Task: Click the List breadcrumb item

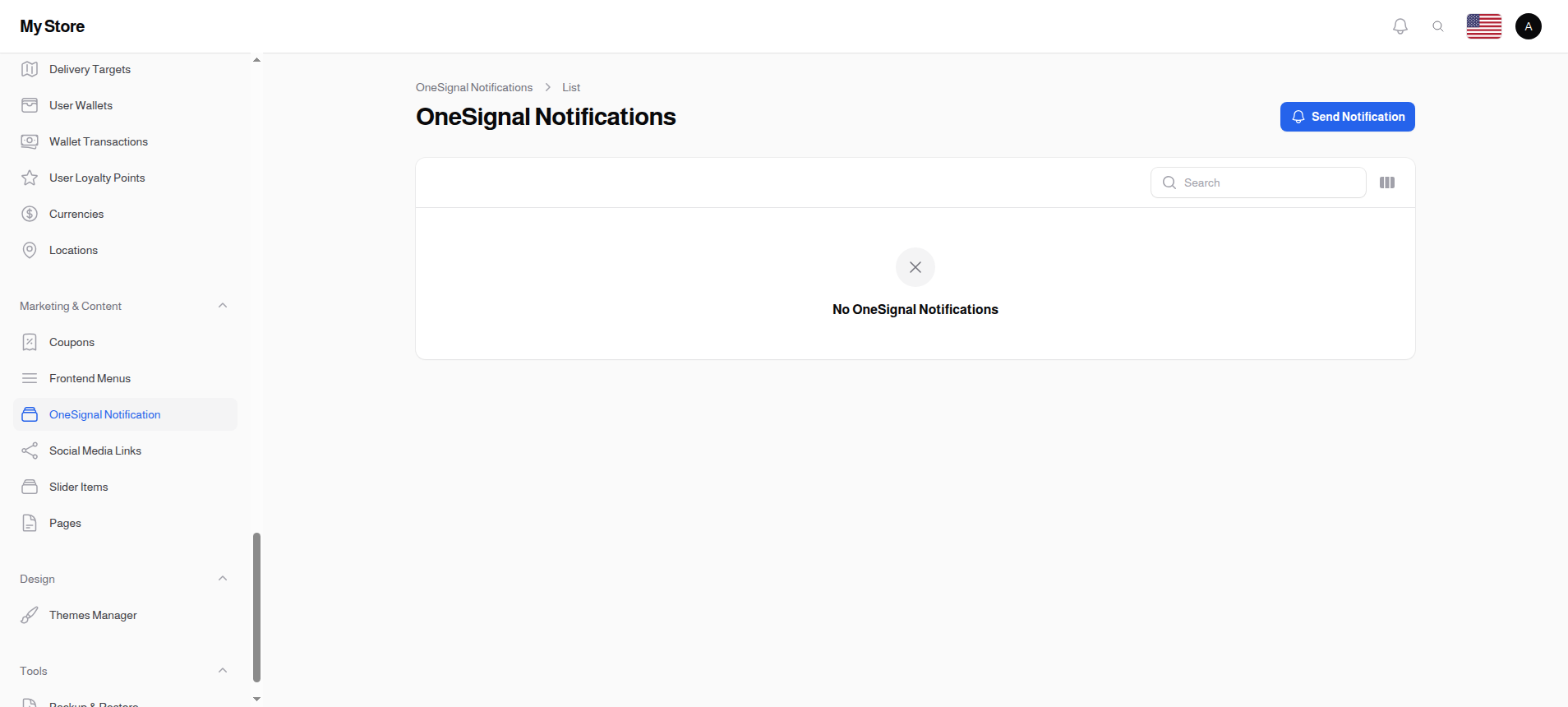Action: (571, 87)
